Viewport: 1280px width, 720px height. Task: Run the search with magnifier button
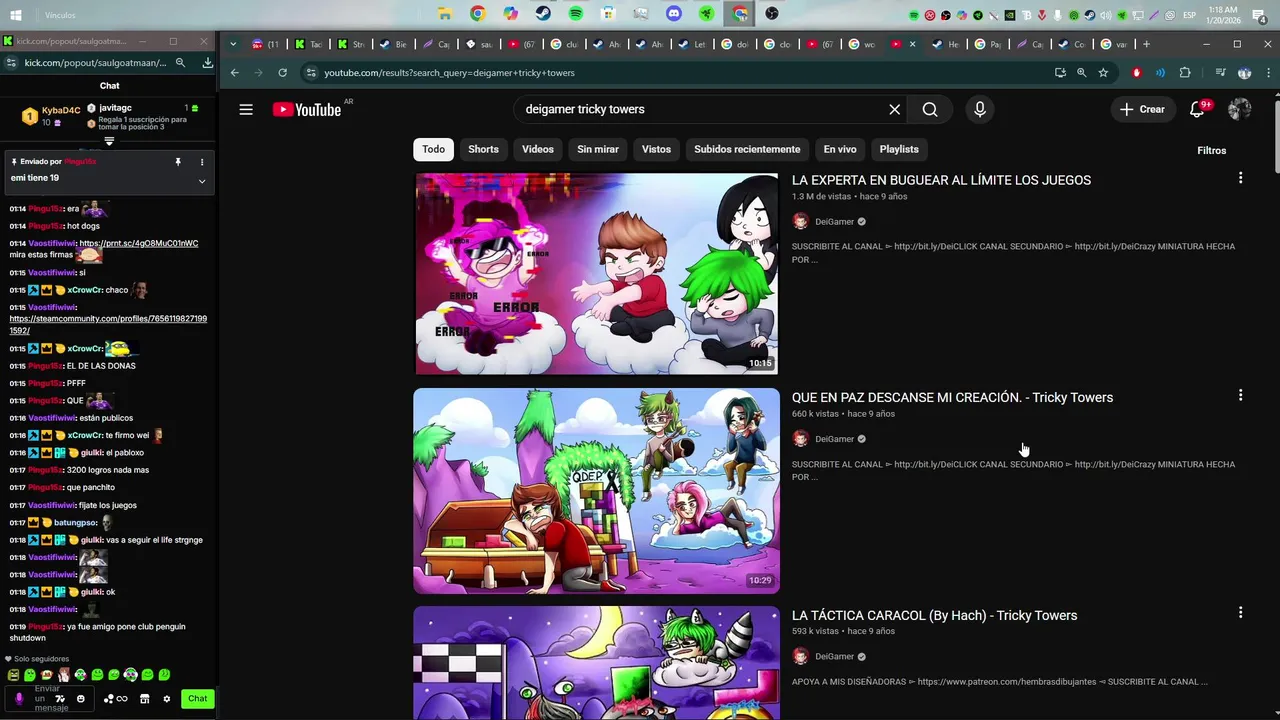coord(930,110)
